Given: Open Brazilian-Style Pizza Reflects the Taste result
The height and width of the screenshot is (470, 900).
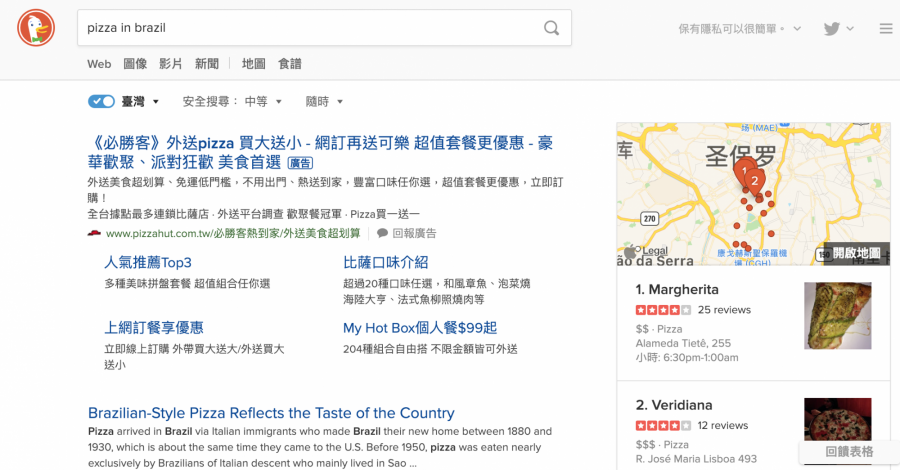Looking at the screenshot, I should click(271, 413).
